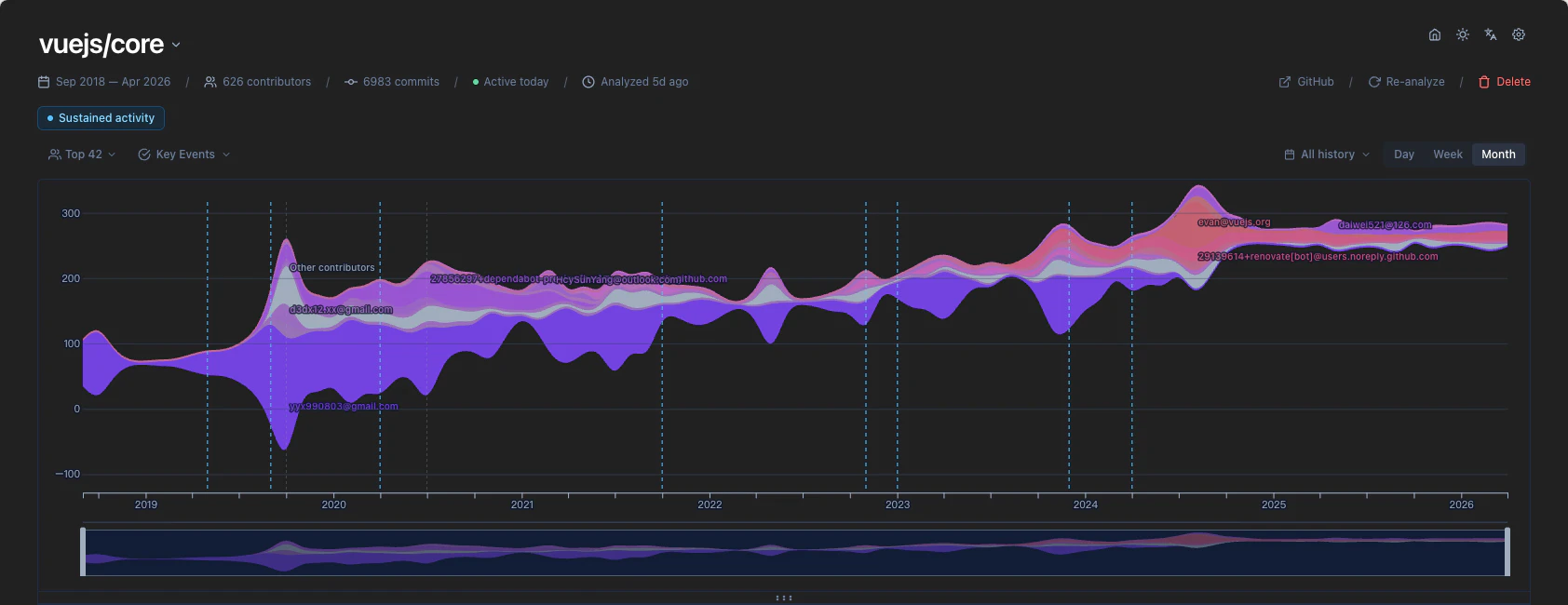Click the panel resize grip dots
The height and width of the screenshot is (605, 1568).
(784, 598)
